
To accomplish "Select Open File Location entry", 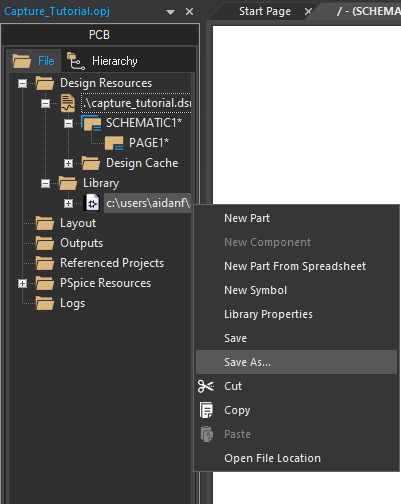I will pos(272,458).
